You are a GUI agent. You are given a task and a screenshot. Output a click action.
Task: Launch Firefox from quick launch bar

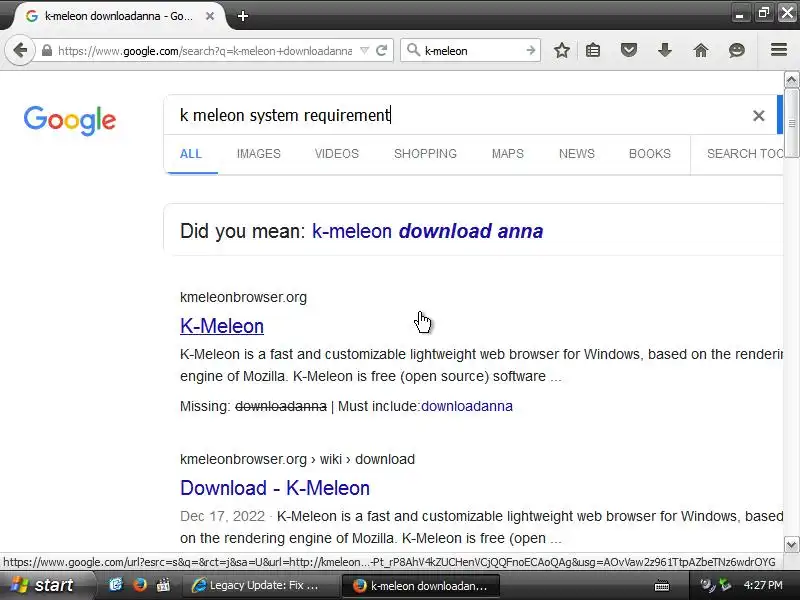click(x=139, y=585)
